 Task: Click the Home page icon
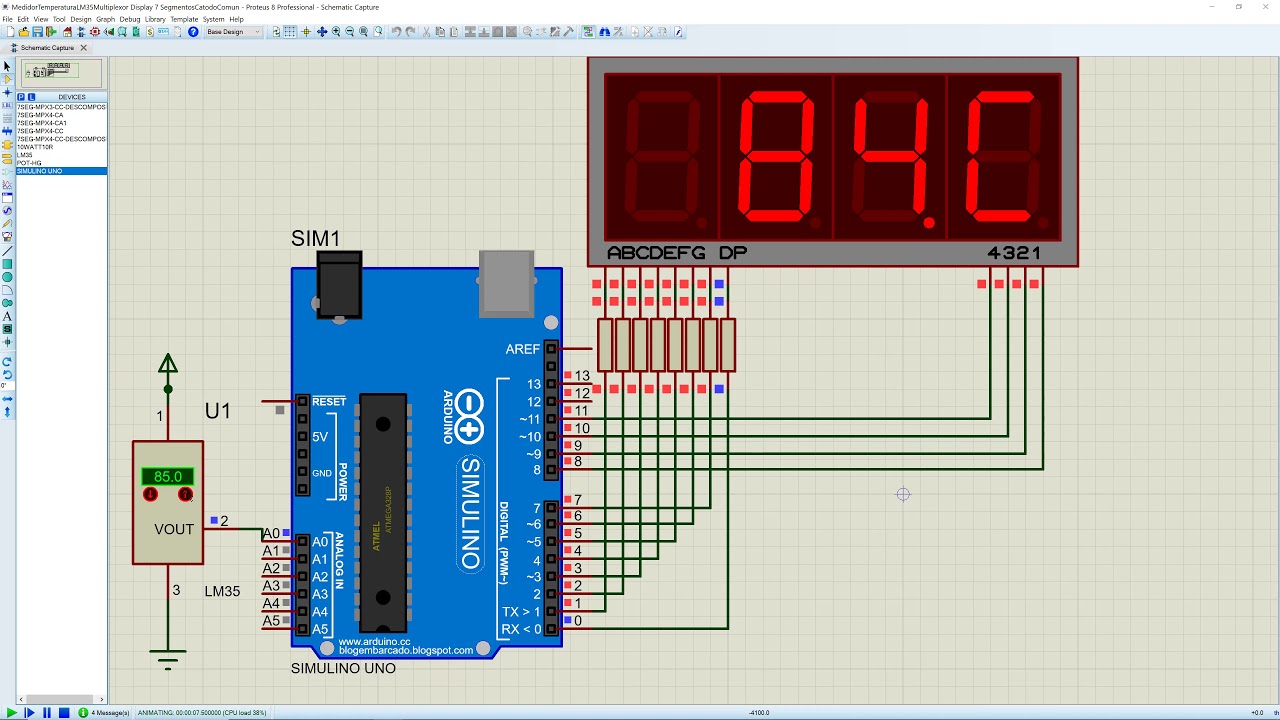[x=67, y=32]
